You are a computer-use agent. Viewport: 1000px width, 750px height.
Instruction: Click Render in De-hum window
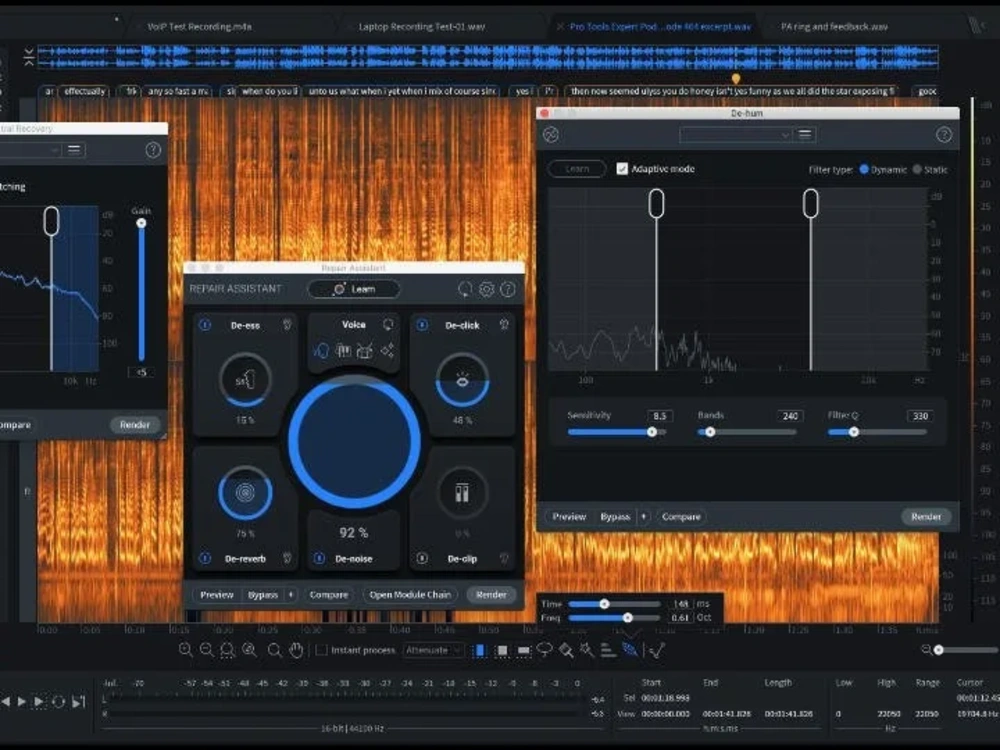[x=926, y=517]
